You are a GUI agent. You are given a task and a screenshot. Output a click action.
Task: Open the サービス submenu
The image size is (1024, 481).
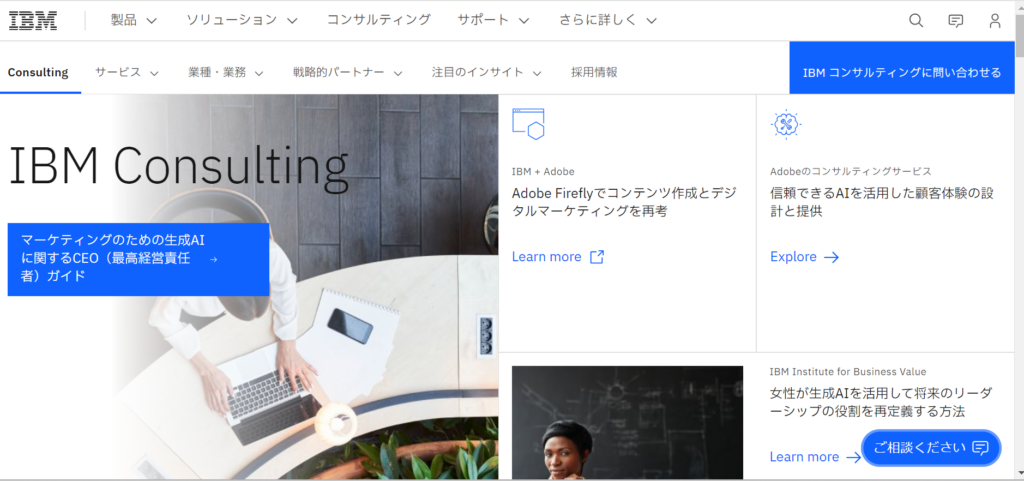[127, 72]
